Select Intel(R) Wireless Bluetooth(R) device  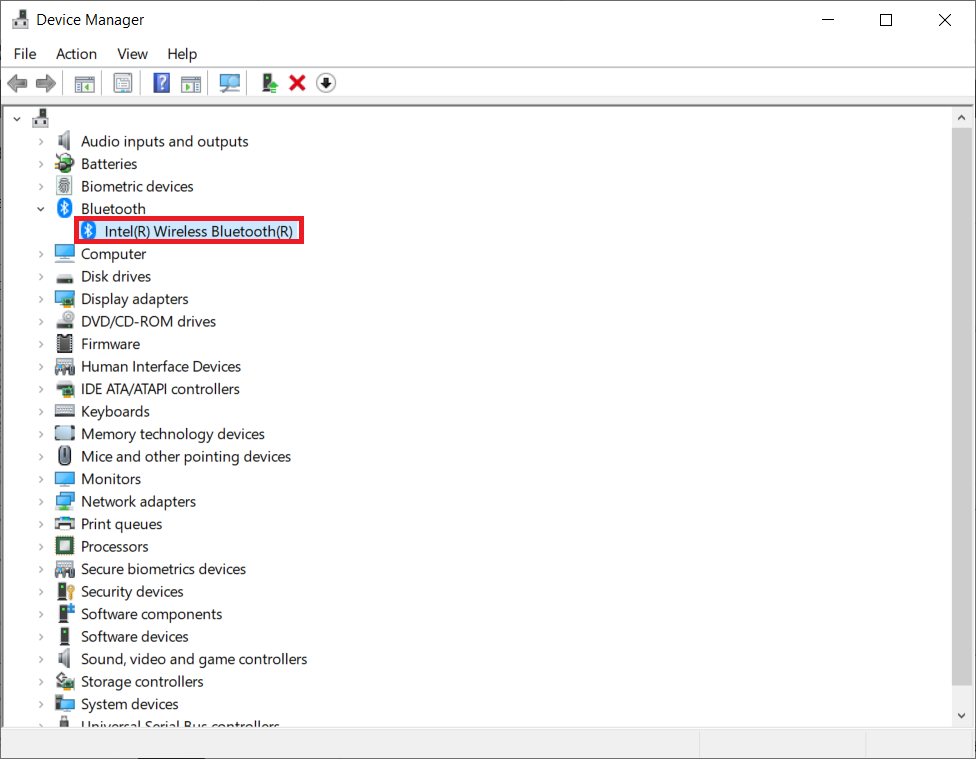coord(189,230)
